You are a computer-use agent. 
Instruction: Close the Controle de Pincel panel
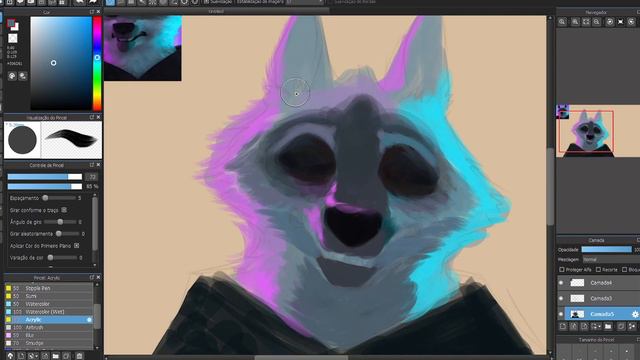[x=98, y=165]
